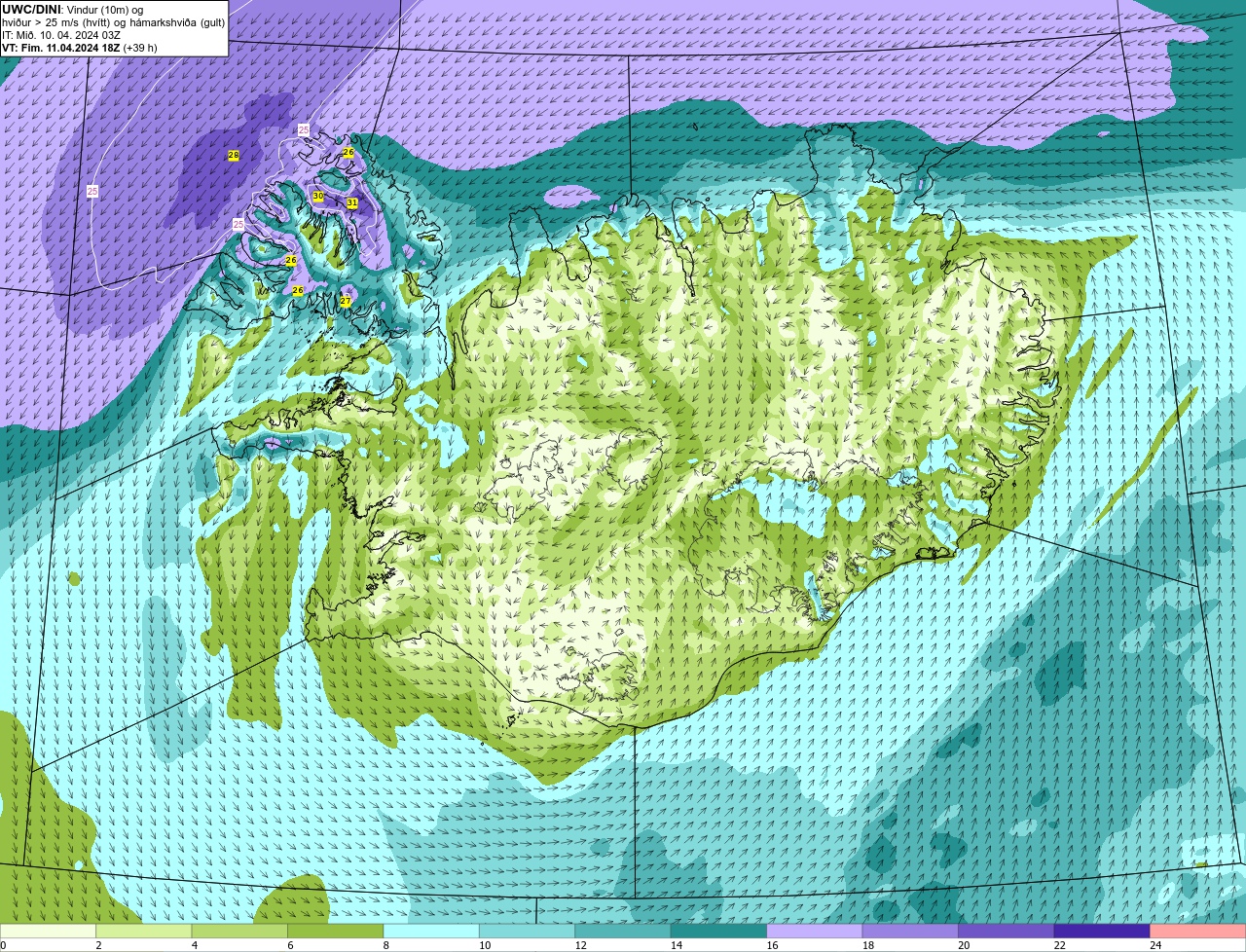The height and width of the screenshot is (952, 1246).
Task: Click the 22–24 m/s dark indigo legend swatch
Action: pyautogui.click(x=1102, y=931)
